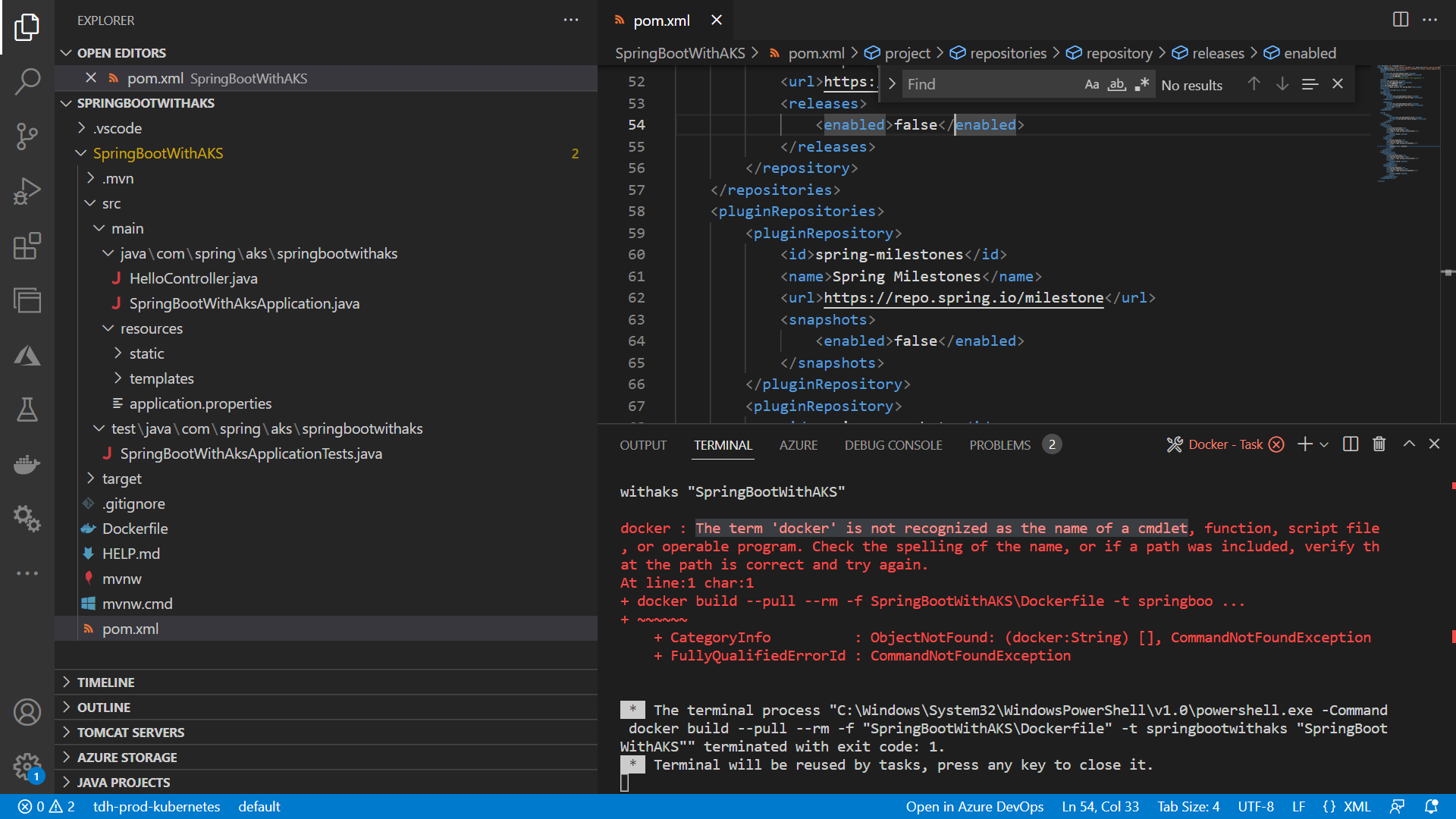The height and width of the screenshot is (819, 1456).
Task: Click Open in Azure DevOps status item
Action: [974, 807]
